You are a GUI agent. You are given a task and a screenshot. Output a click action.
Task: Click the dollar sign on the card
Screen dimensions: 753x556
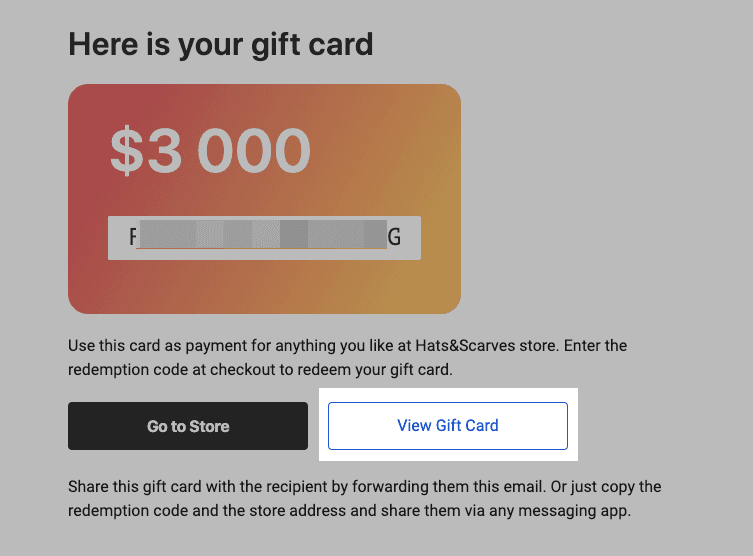[126, 151]
